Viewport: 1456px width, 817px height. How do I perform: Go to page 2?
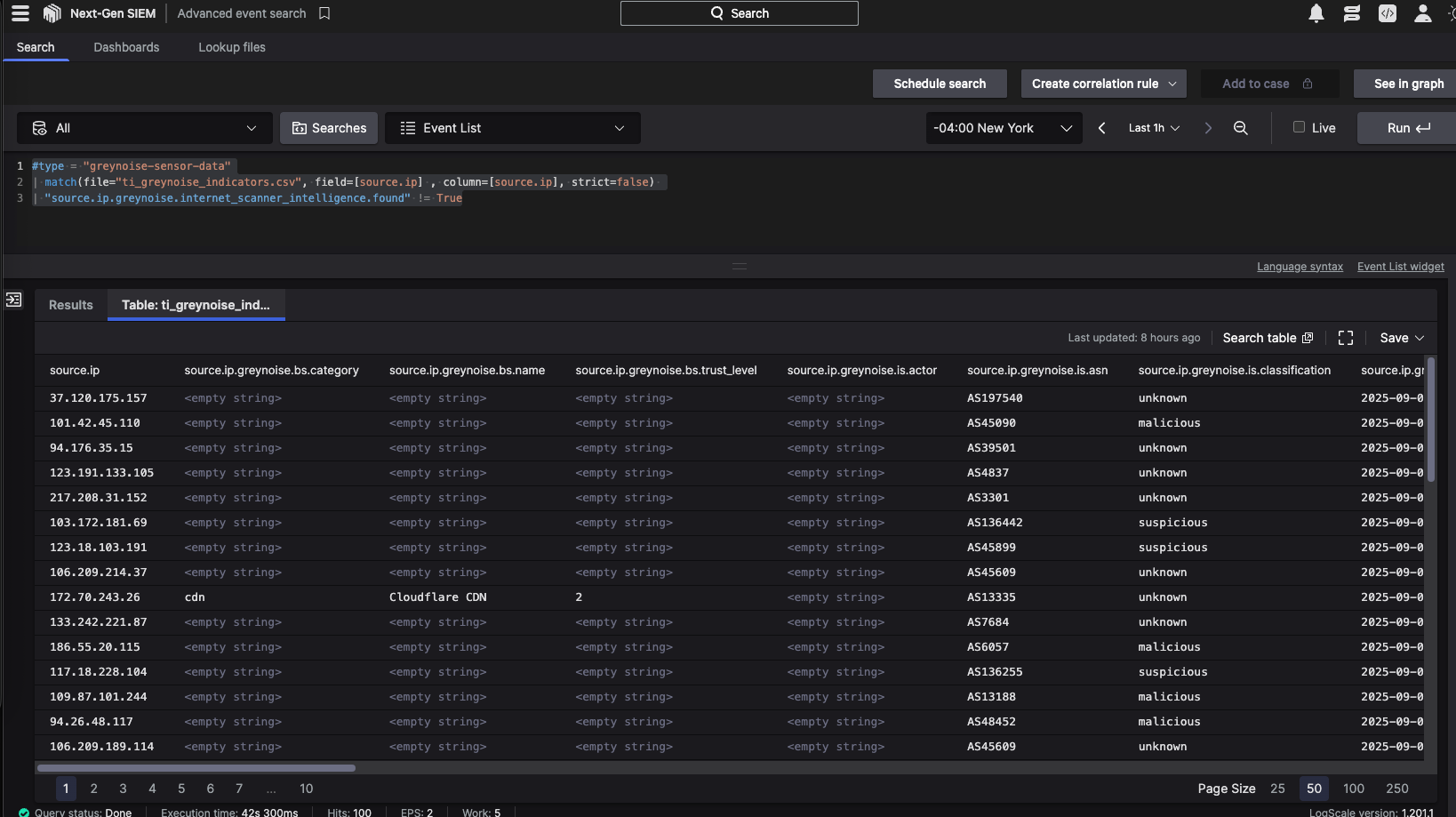(x=94, y=789)
